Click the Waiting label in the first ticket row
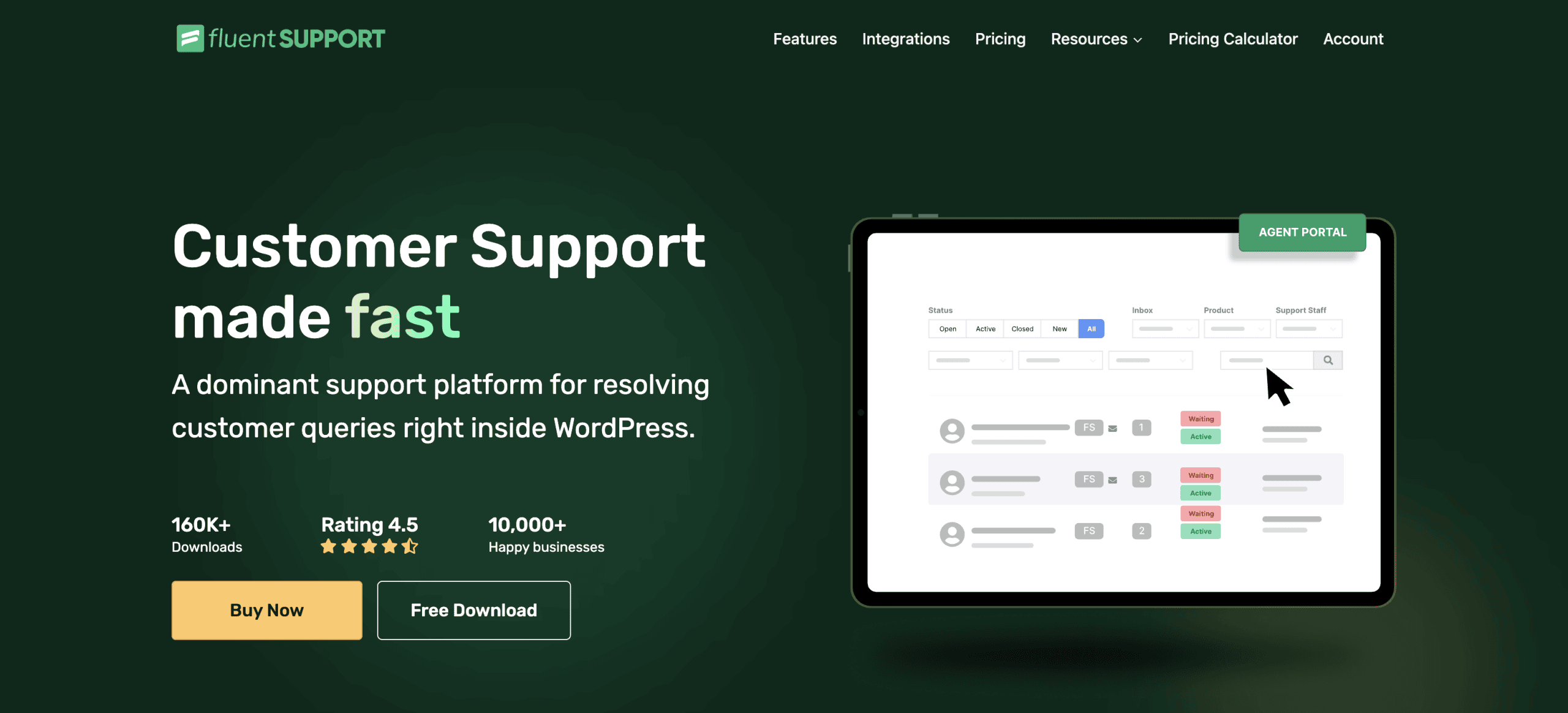Screen dimensions: 1568x713 tap(1200, 419)
